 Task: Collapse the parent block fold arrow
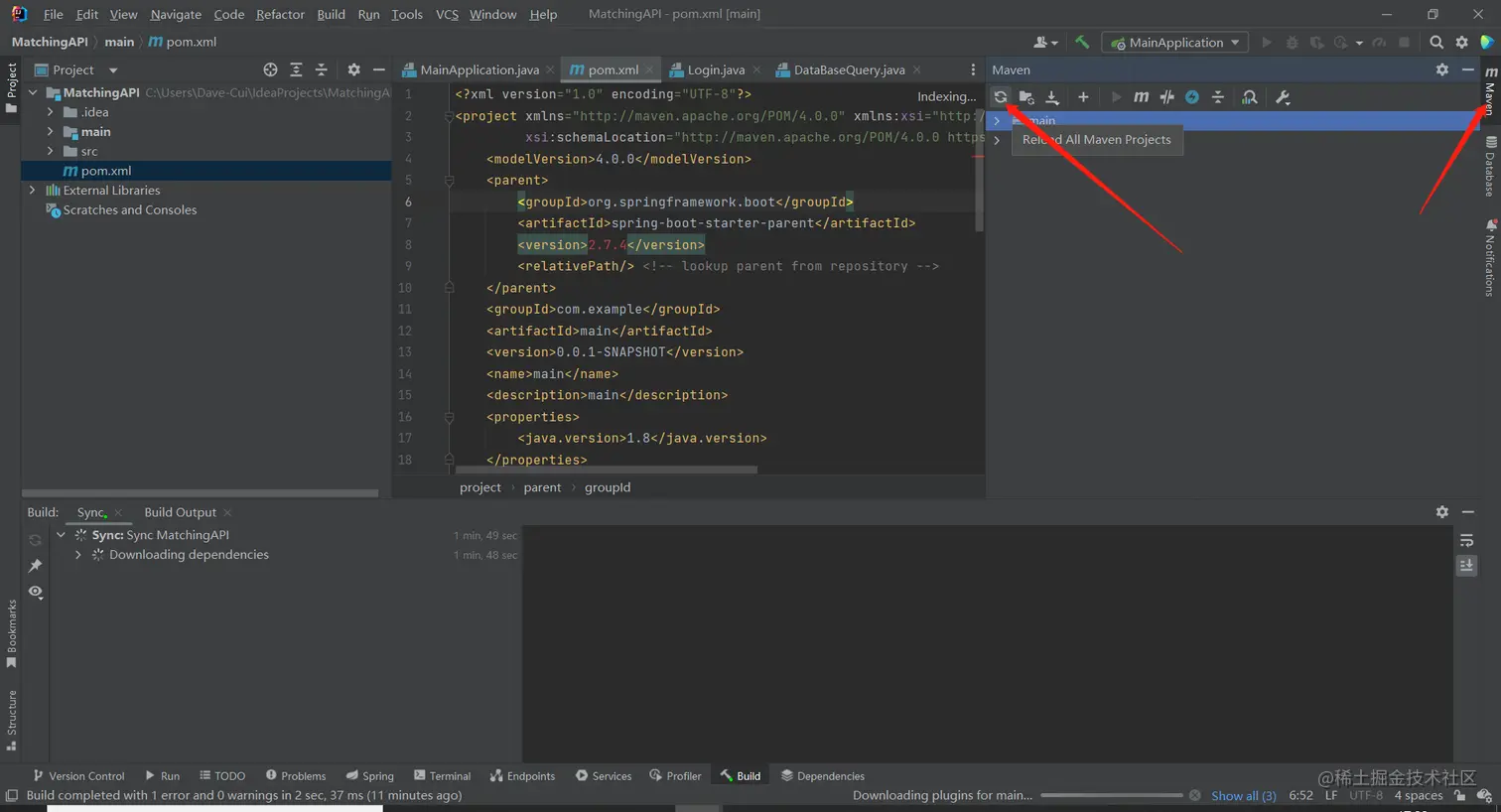[x=450, y=181]
